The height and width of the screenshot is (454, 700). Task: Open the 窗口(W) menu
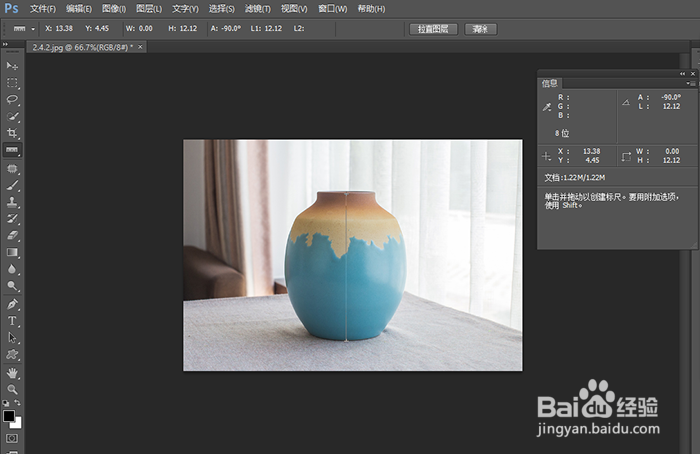[x=332, y=8]
